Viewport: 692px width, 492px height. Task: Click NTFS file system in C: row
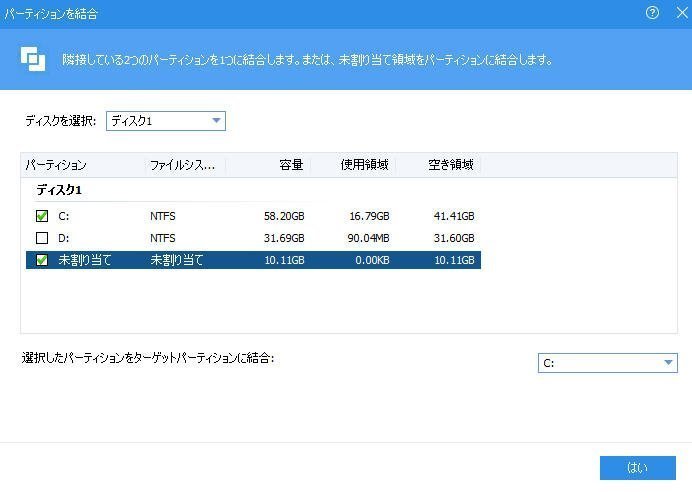[x=163, y=216]
